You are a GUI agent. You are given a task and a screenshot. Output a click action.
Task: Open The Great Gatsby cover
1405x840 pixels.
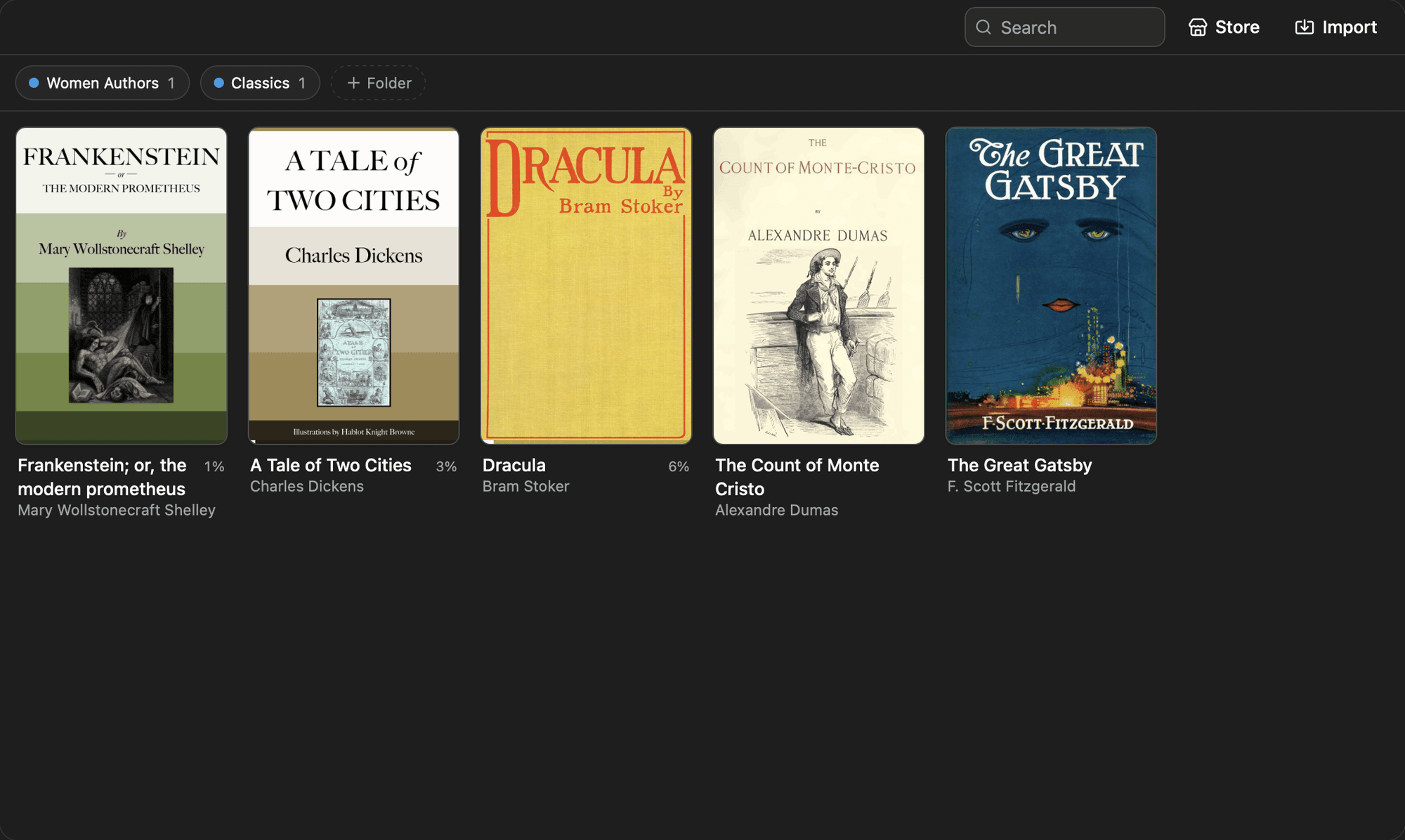tap(1051, 286)
